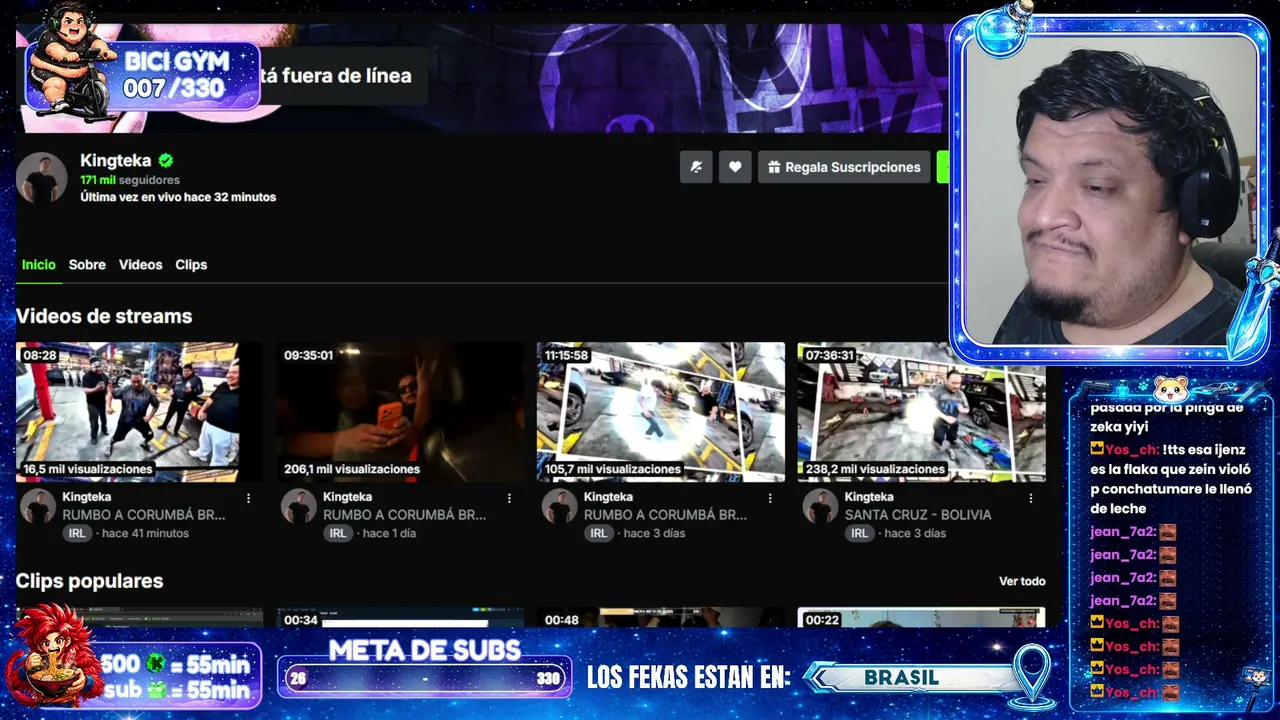Click the 'Videos de streams' heading

pos(104,316)
